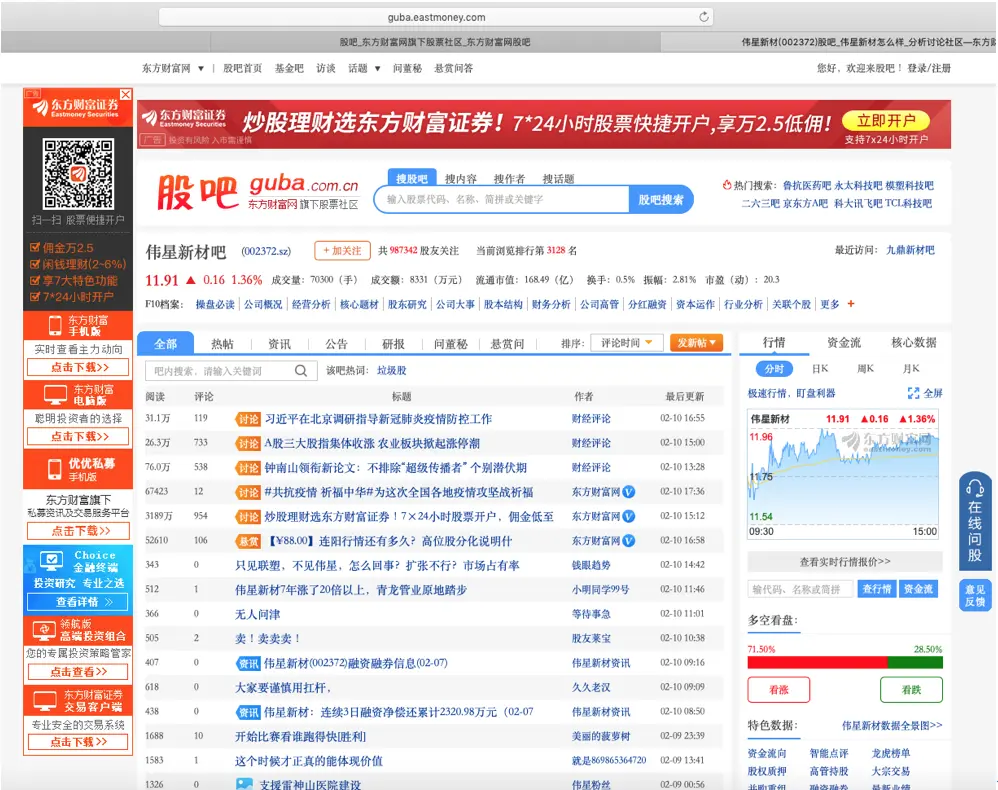
Task: Click verified badge next to 东方财富网 on 67423 row
Action: tap(628, 491)
